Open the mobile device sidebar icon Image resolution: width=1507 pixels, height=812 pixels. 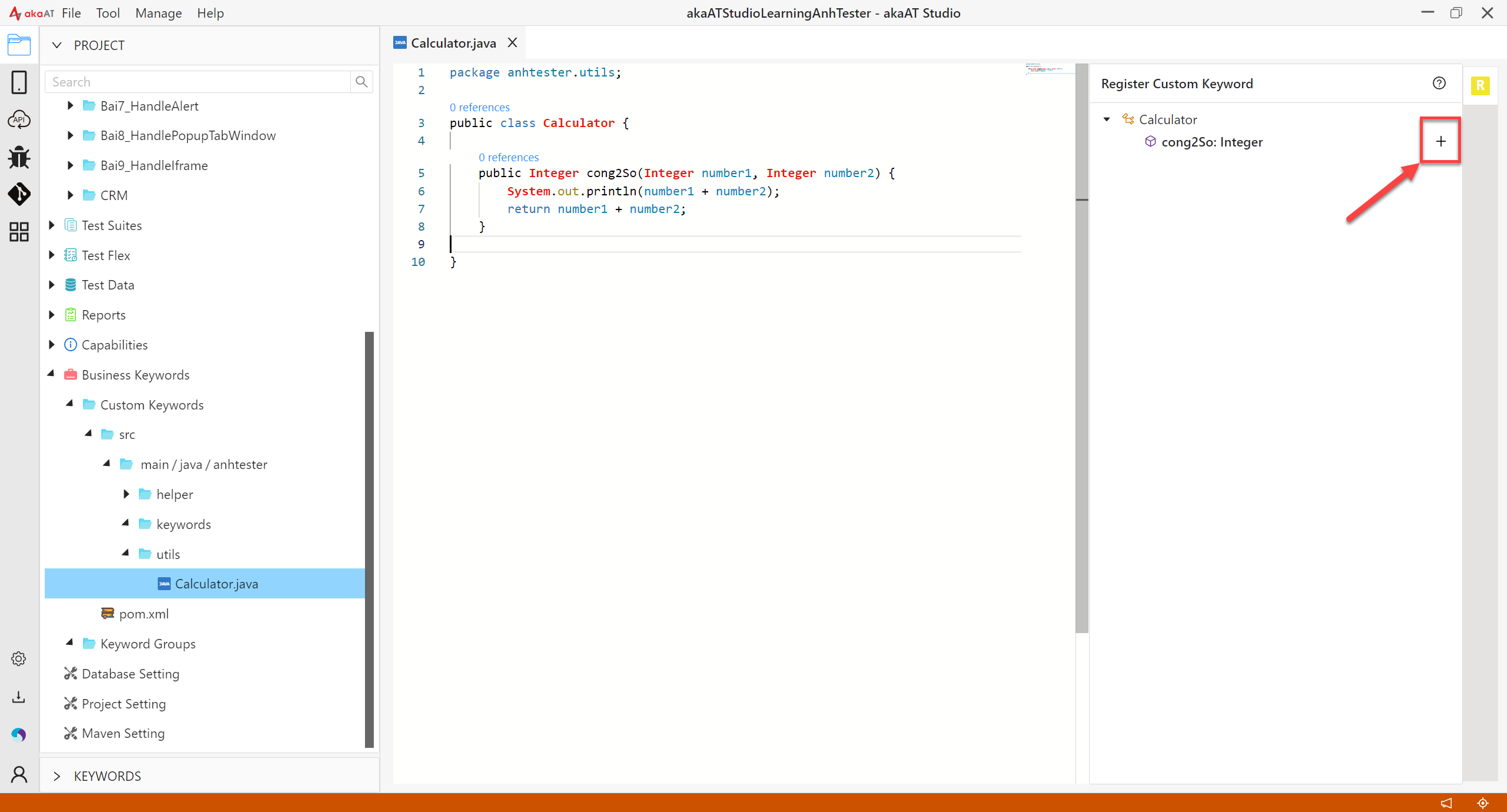(19, 82)
